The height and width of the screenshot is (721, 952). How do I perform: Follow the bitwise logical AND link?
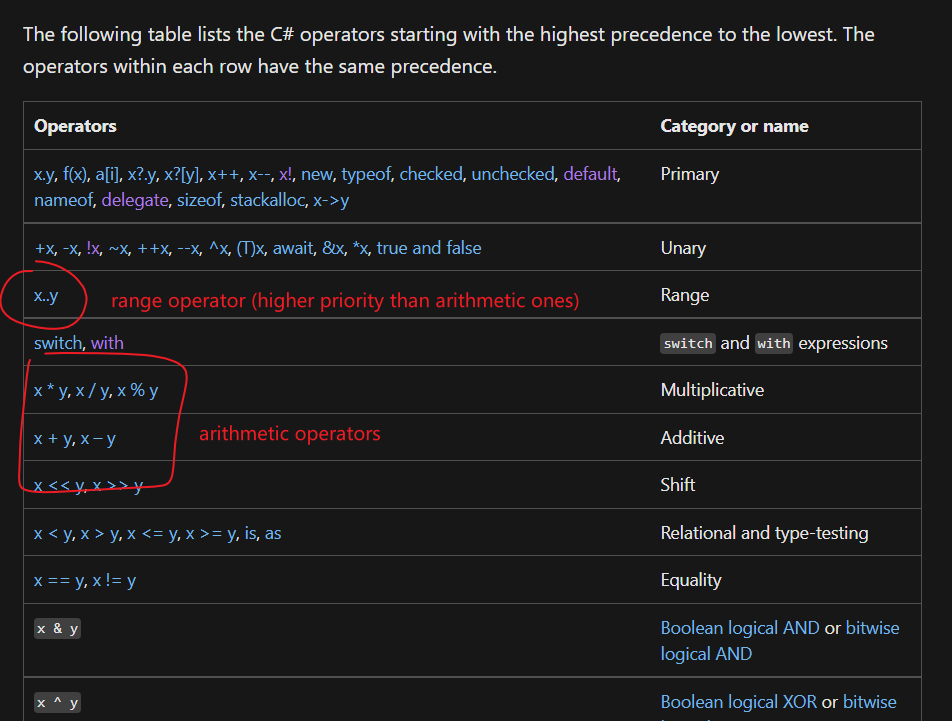[x=780, y=641]
